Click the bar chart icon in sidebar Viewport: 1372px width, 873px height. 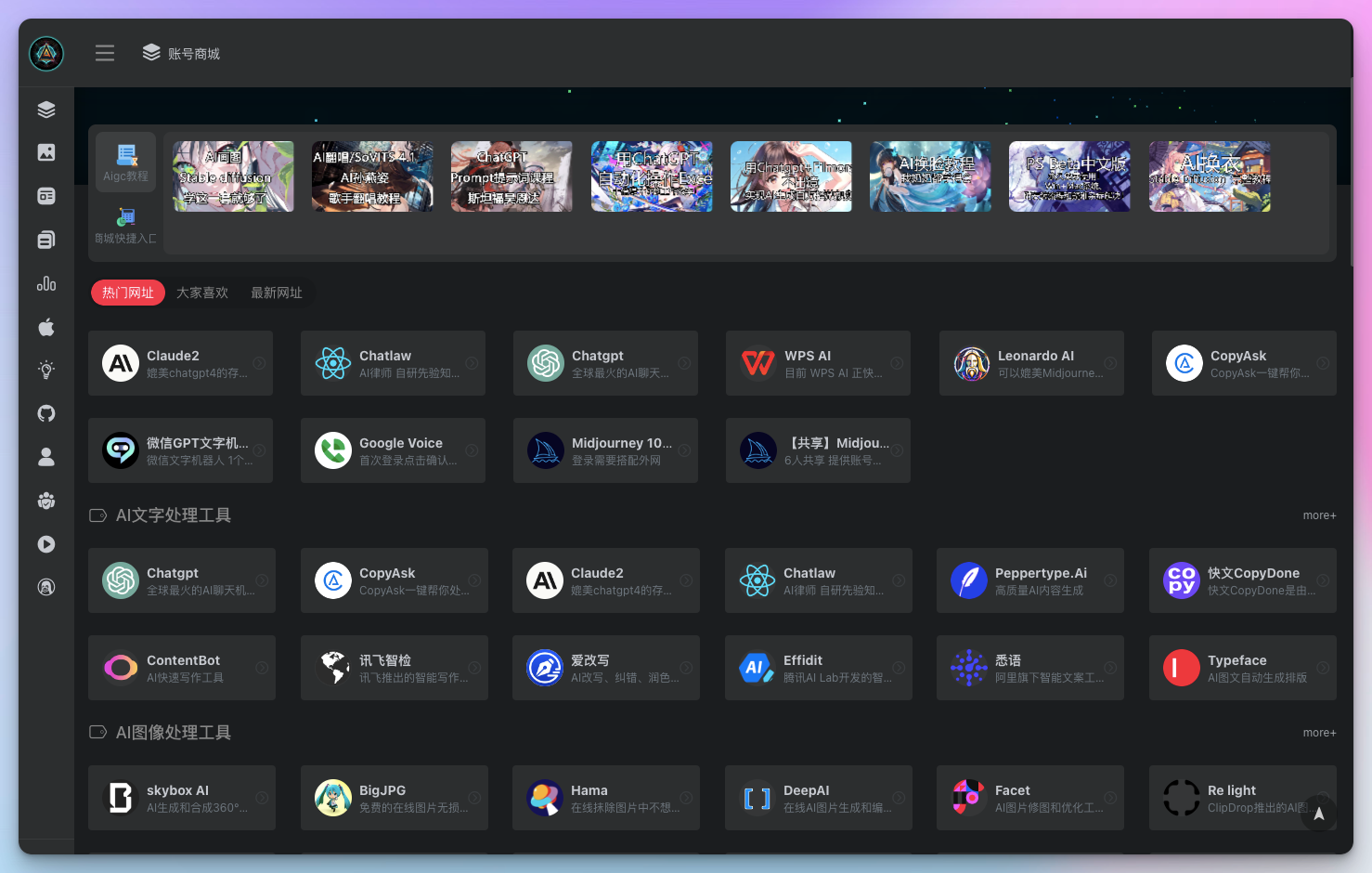pyautogui.click(x=46, y=283)
